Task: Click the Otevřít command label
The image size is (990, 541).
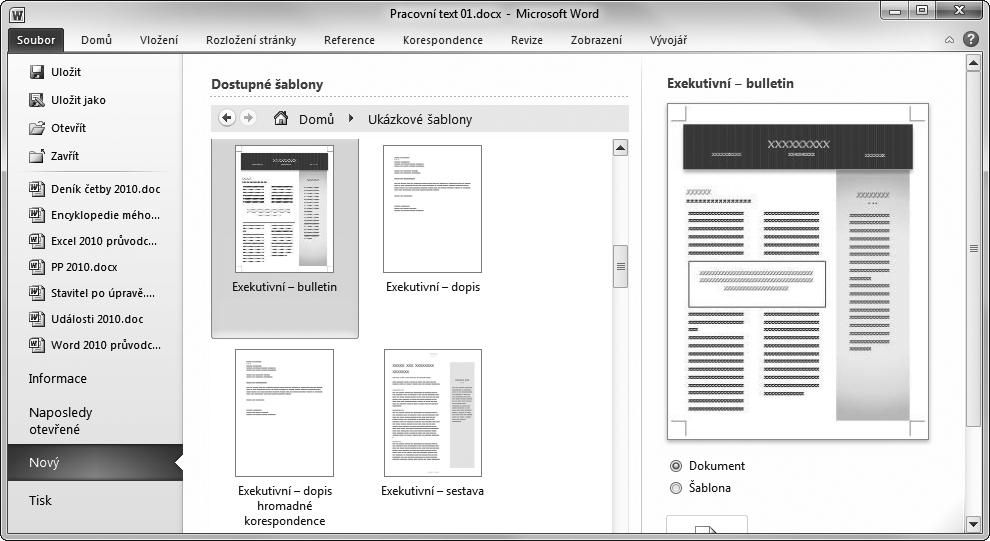Action: [68, 128]
